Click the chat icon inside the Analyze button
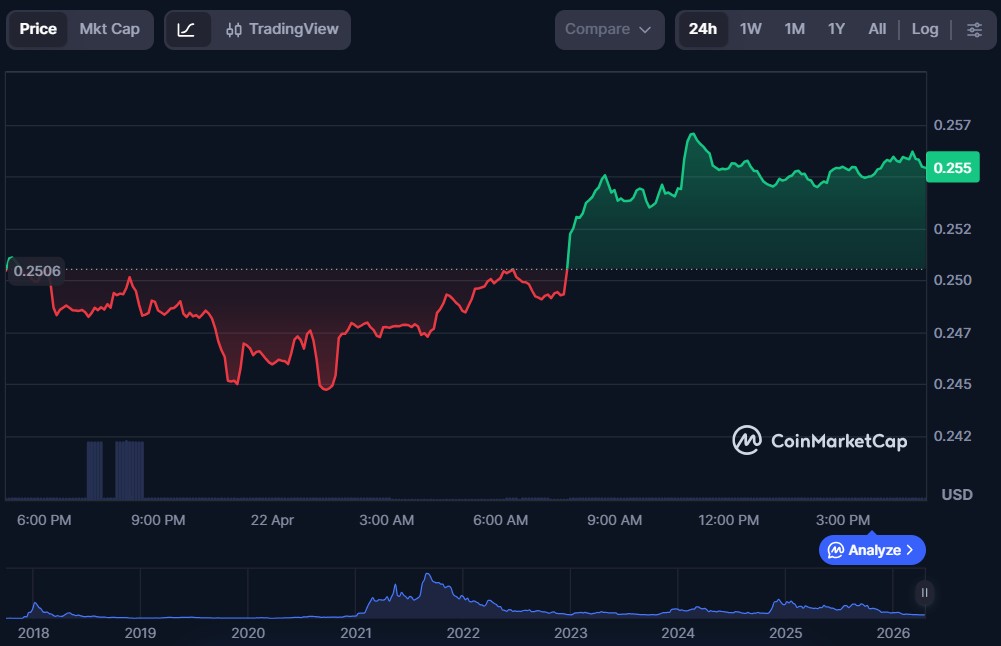 tap(835, 550)
